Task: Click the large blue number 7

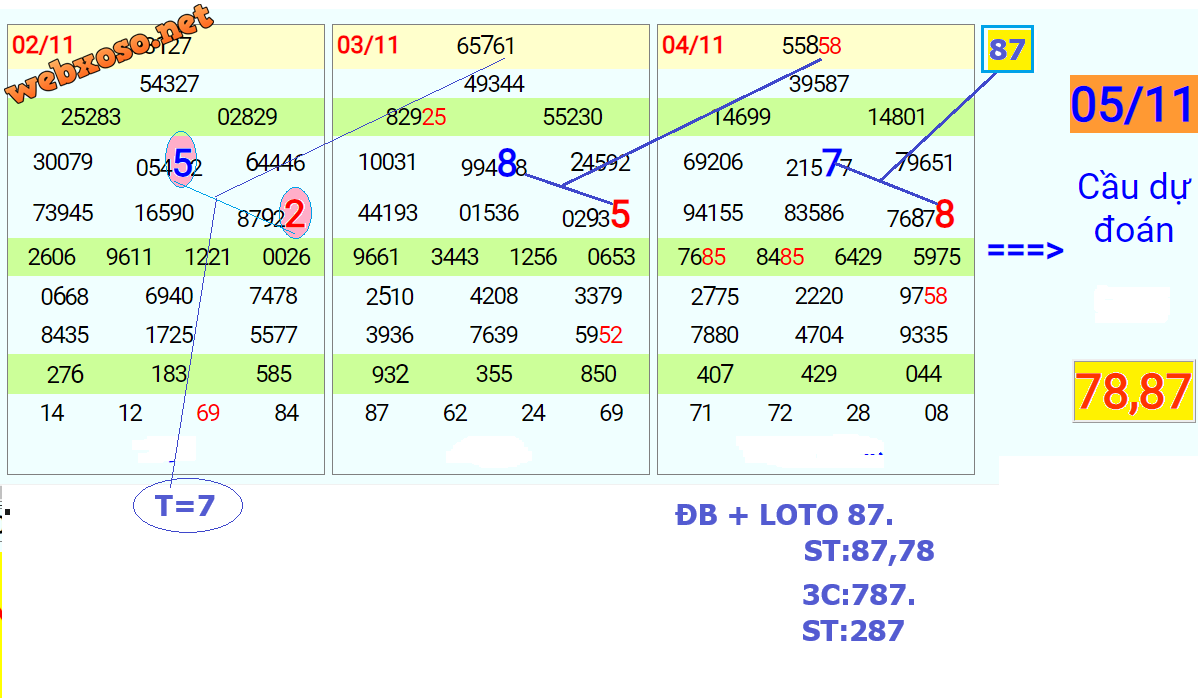Action: tap(832, 163)
